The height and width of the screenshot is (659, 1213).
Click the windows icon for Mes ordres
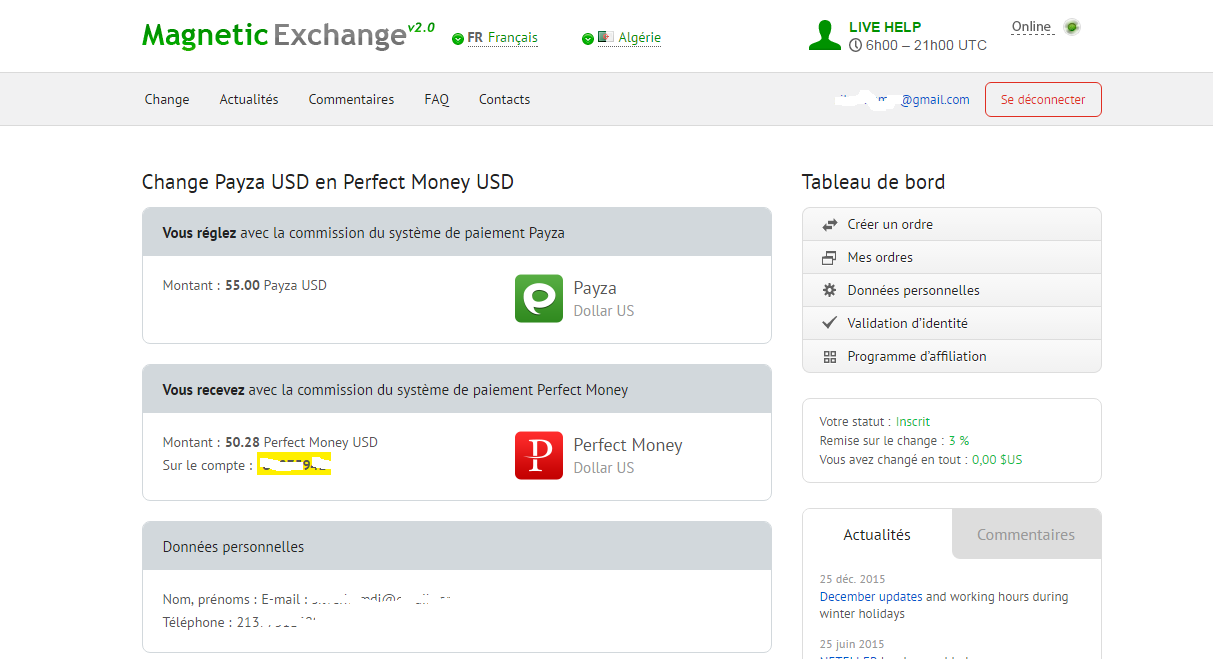coord(829,257)
